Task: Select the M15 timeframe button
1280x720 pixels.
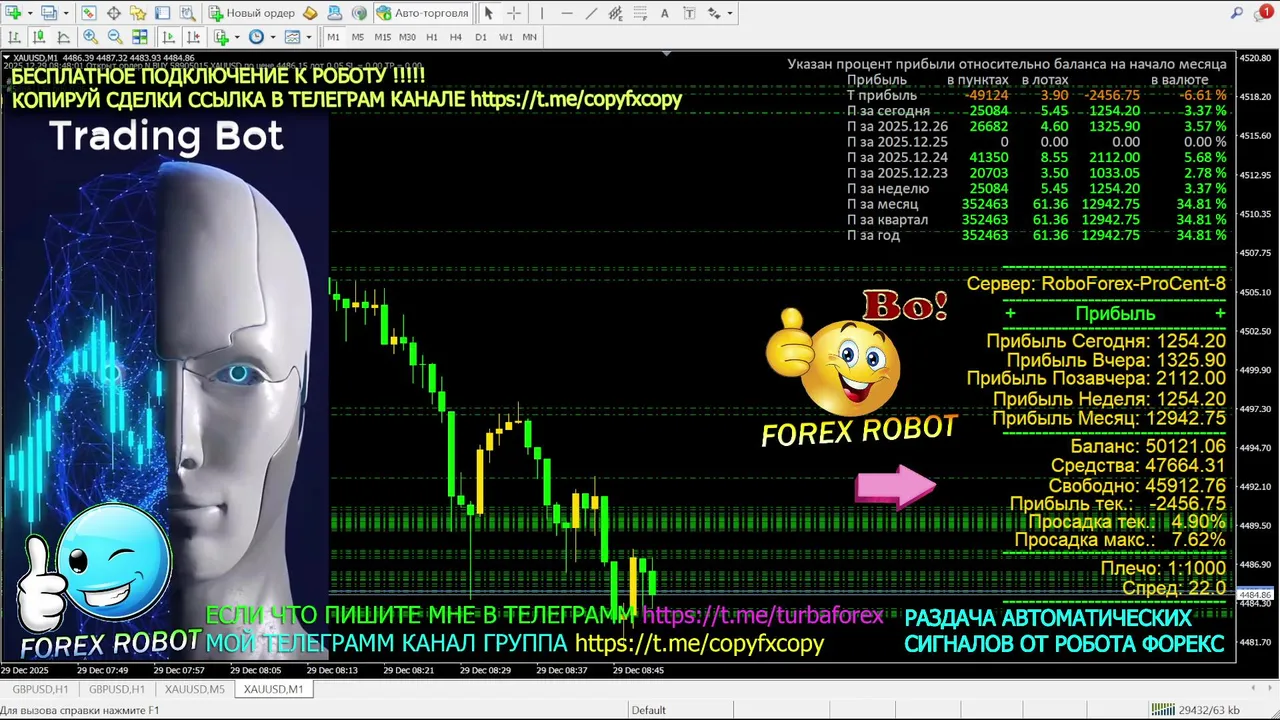Action: click(383, 37)
